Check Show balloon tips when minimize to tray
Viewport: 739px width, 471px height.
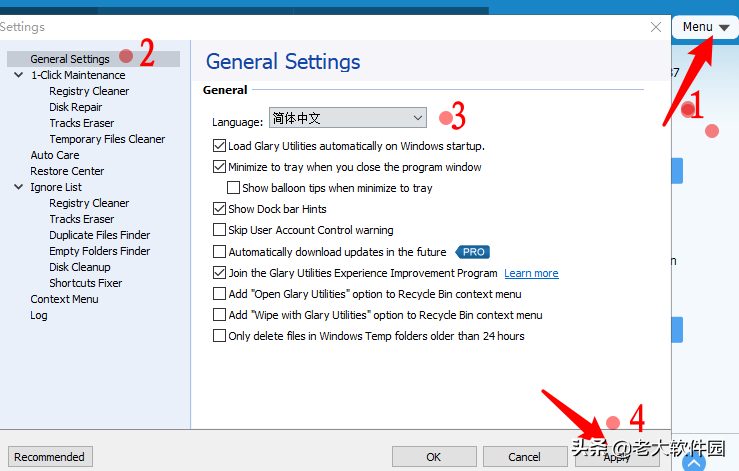click(234, 188)
